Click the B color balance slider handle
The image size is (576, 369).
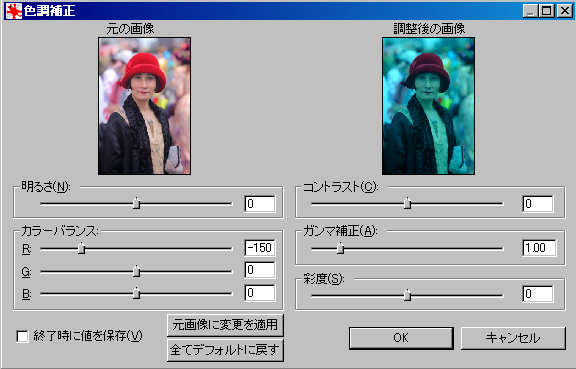coord(136,293)
